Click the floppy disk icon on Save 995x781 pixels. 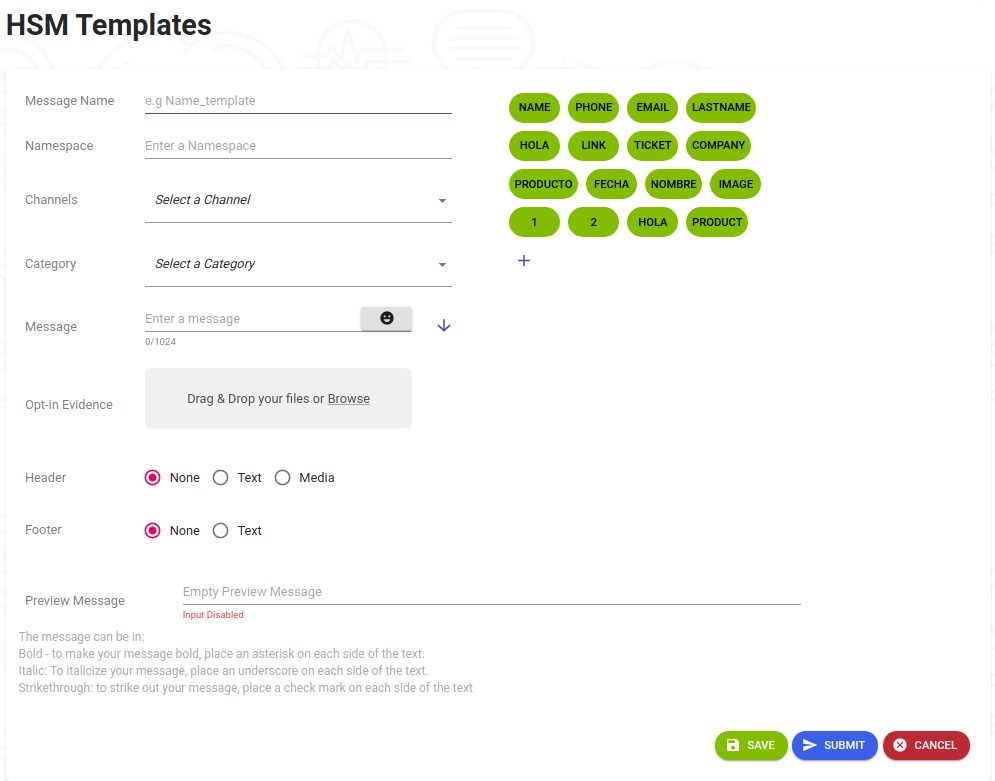(733, 745)
